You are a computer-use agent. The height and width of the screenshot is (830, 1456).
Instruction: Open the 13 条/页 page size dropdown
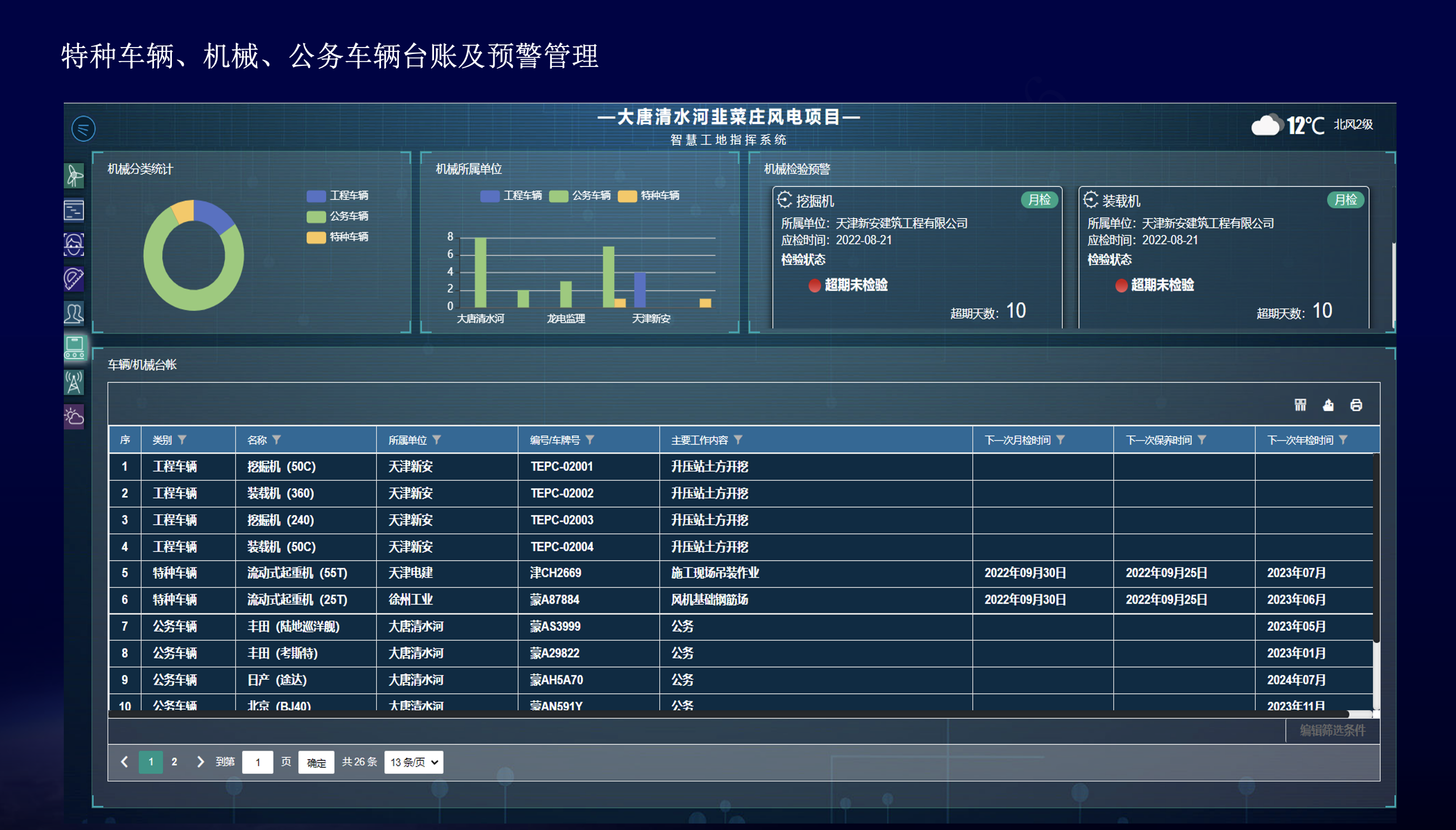coord(414,762)
